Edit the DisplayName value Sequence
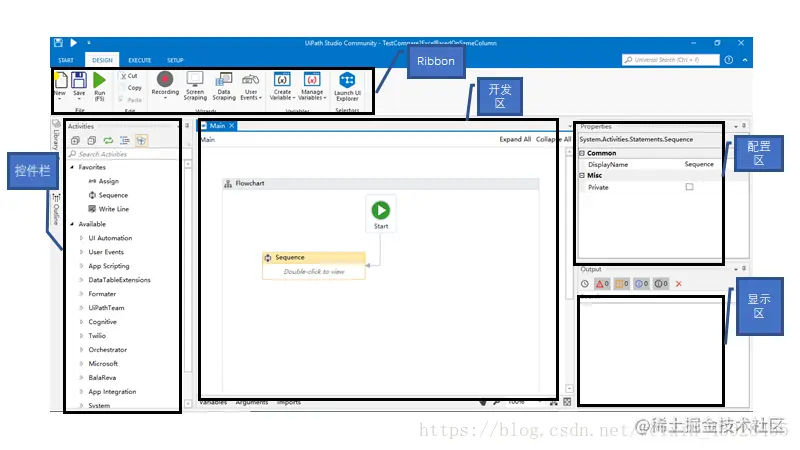 [x=699, y=164]
